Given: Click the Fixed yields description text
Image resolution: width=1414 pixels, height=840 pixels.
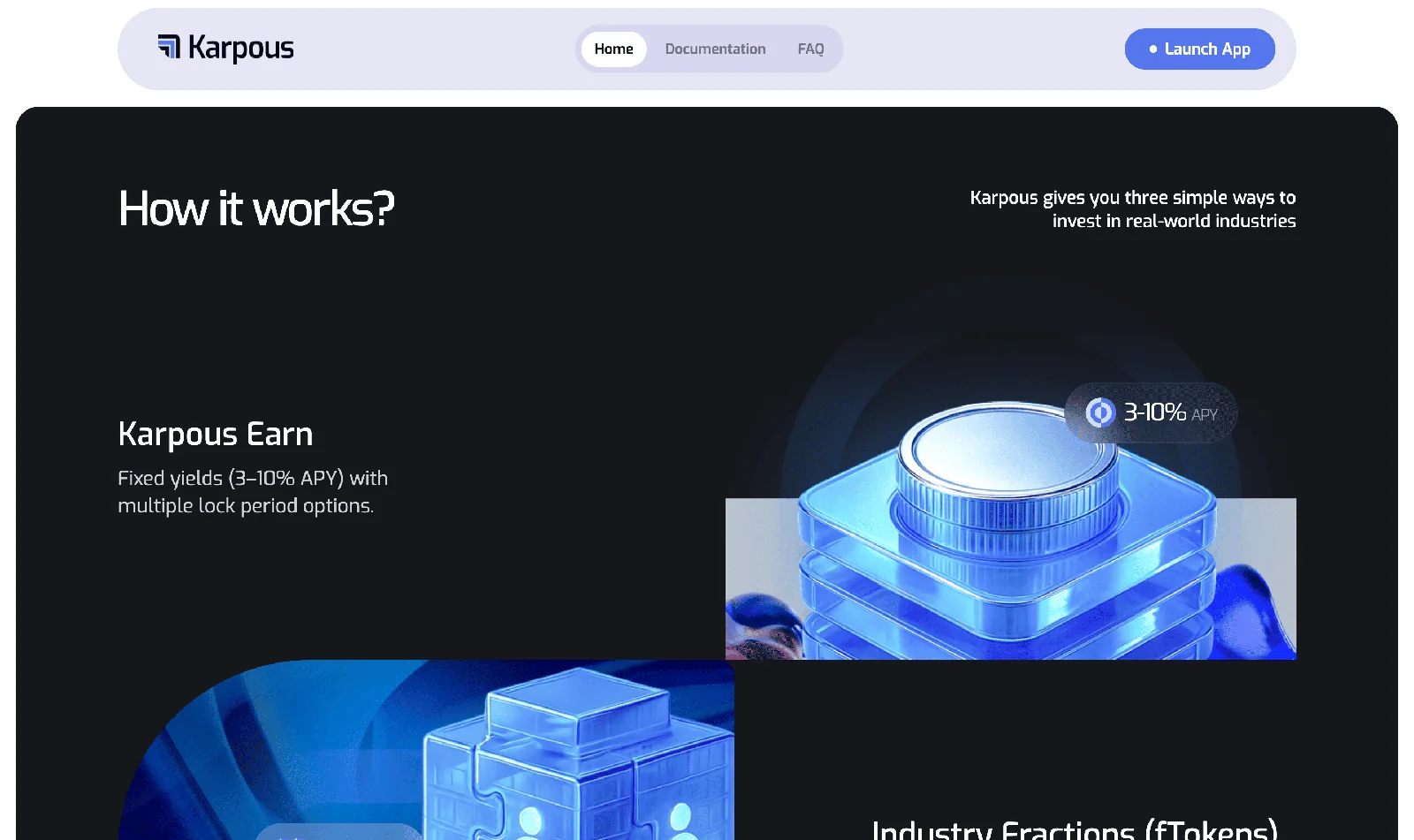Looking at the screenshot, I should [253, 491].
